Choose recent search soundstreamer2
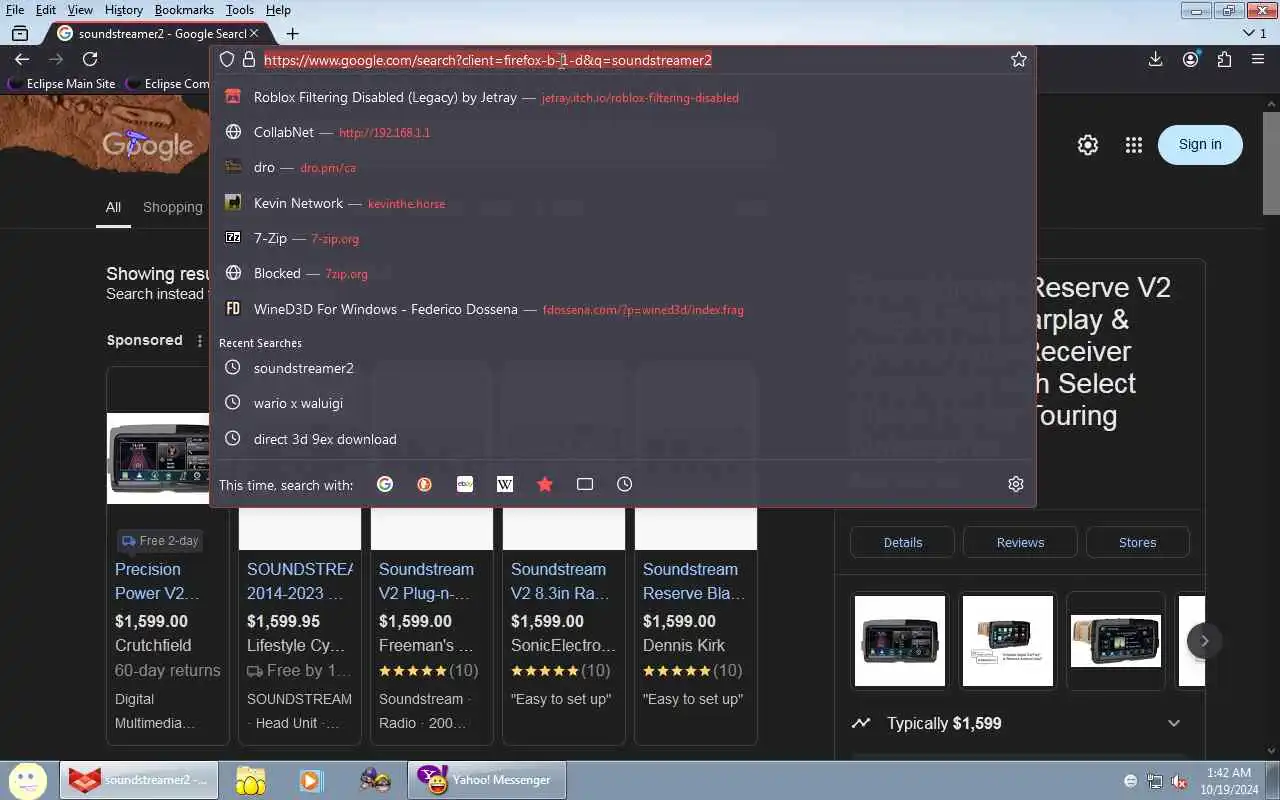This screenshot has height=800, width=1280. [x=623, y=368]
